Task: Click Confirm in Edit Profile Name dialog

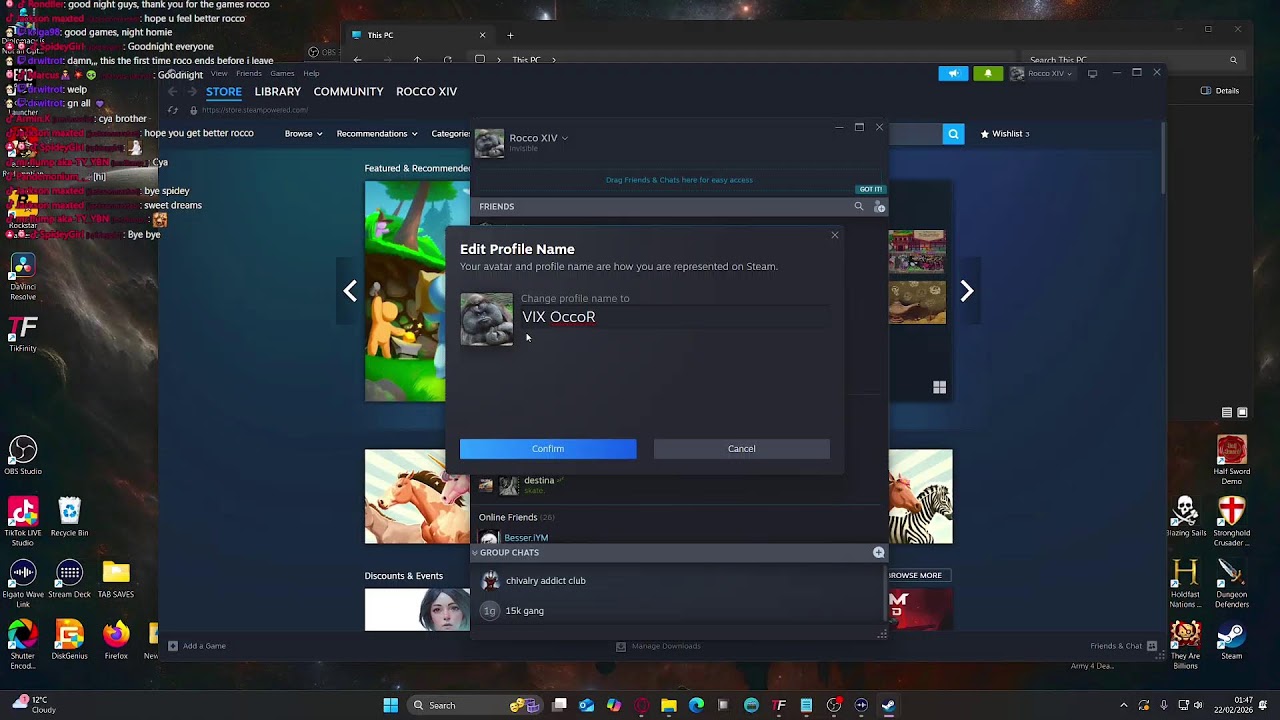Action: [548, 449]
